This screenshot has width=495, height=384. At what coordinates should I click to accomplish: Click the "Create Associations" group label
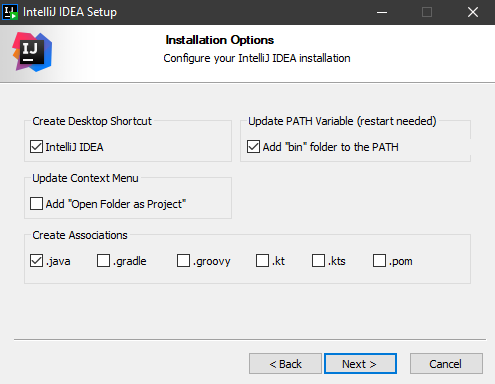(x=80, y=235)
